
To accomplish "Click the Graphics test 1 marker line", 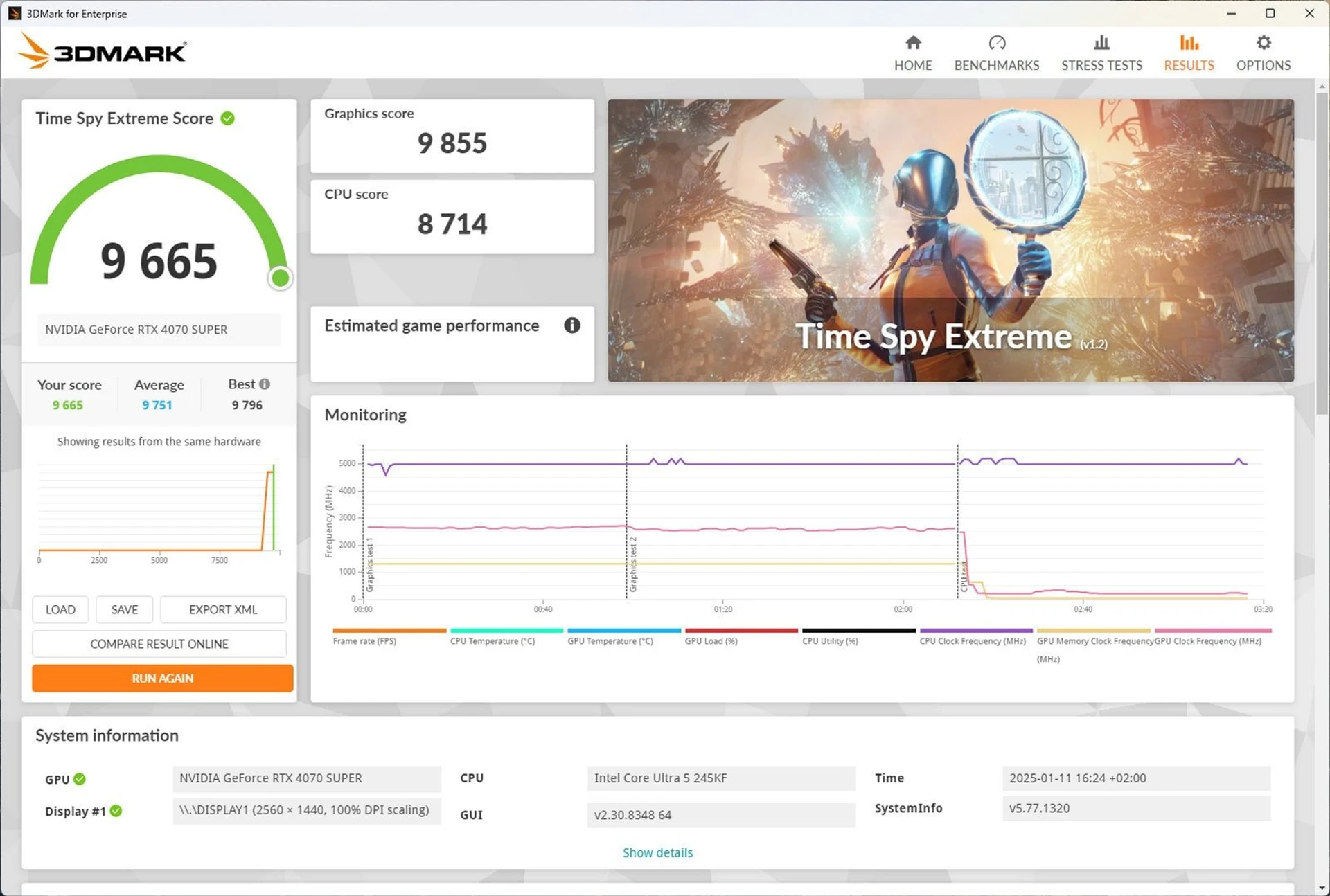I will 363,521.
